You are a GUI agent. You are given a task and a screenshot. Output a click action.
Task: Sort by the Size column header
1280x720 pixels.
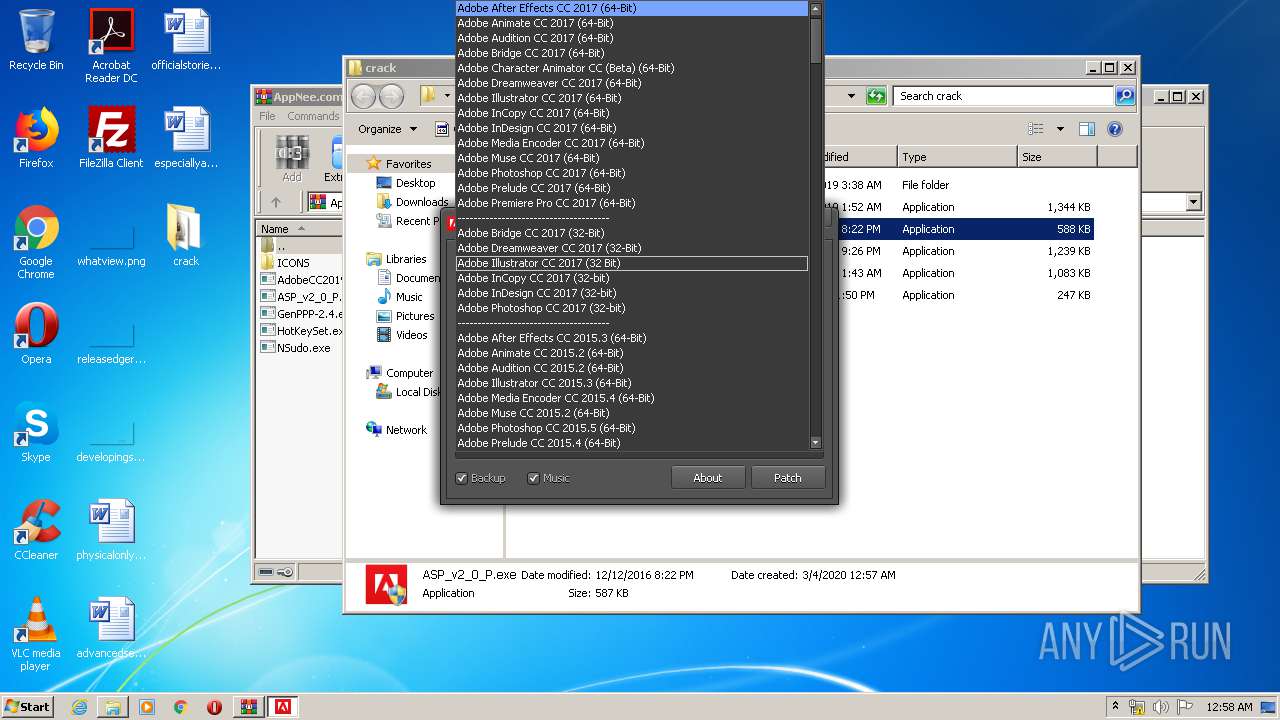tap(1056, 157)
